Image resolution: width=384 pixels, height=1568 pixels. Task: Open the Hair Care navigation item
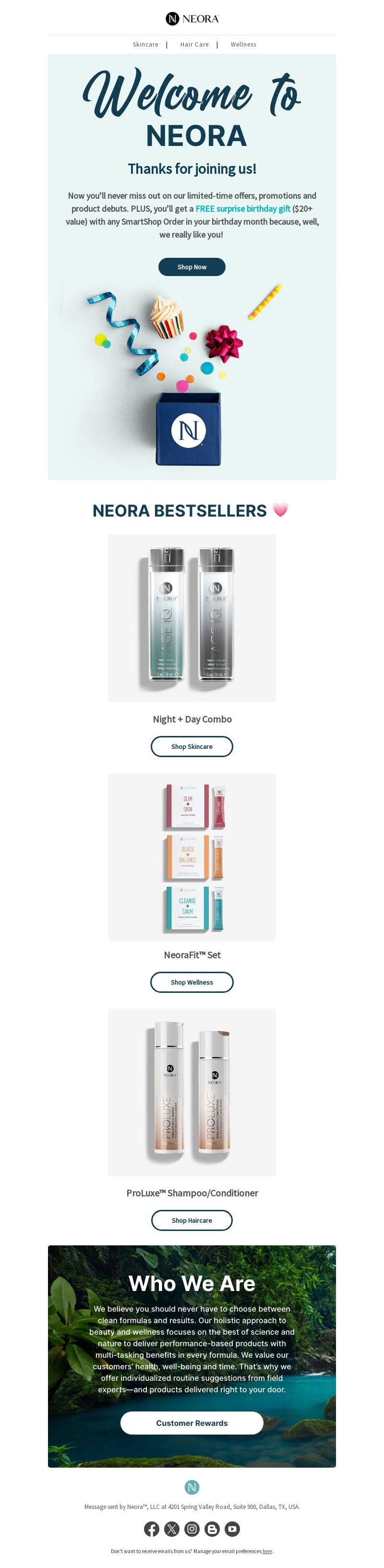click(x=194, y=45)
